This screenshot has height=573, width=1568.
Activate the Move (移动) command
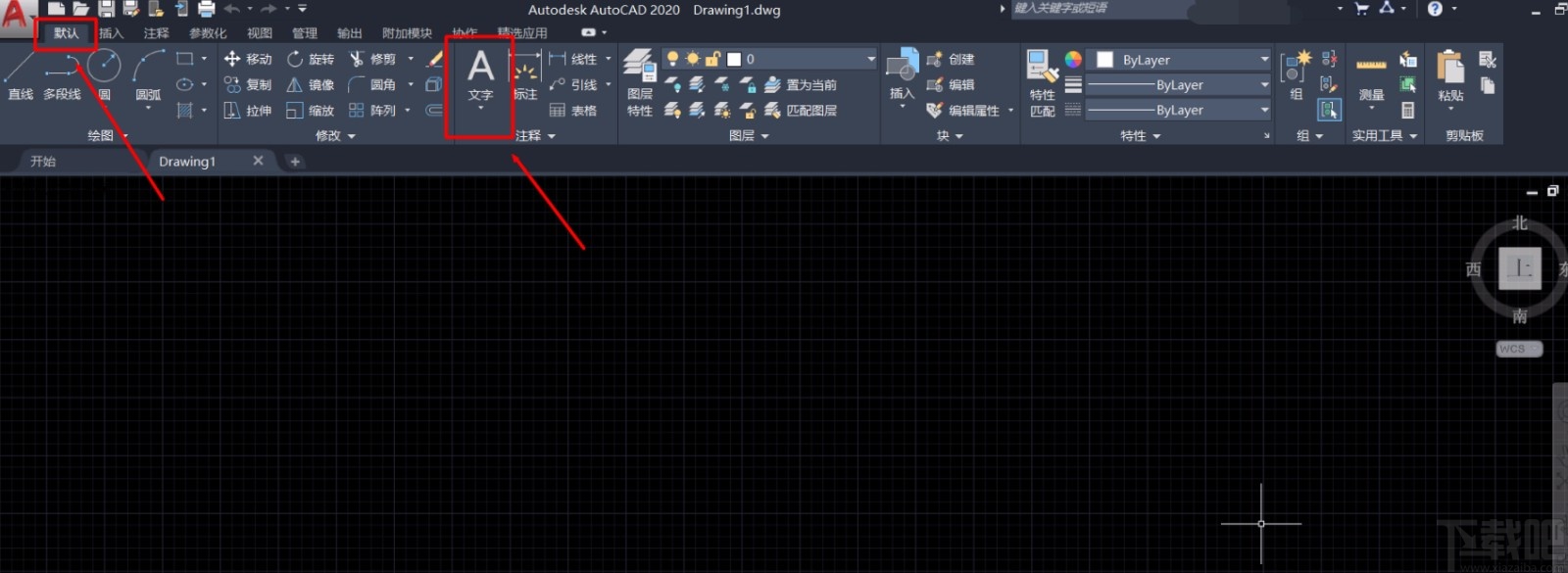pos(247,59)
